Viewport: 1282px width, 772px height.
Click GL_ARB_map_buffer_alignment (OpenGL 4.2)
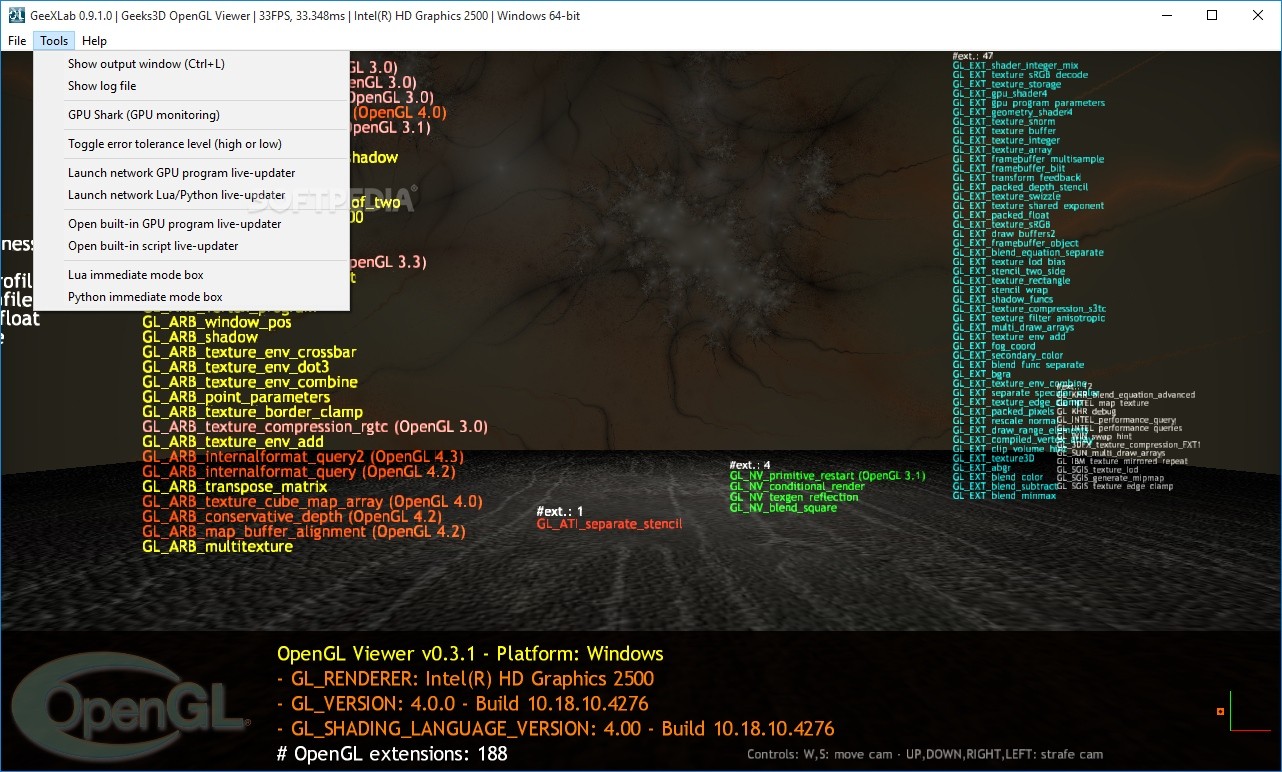pos(304,532)
